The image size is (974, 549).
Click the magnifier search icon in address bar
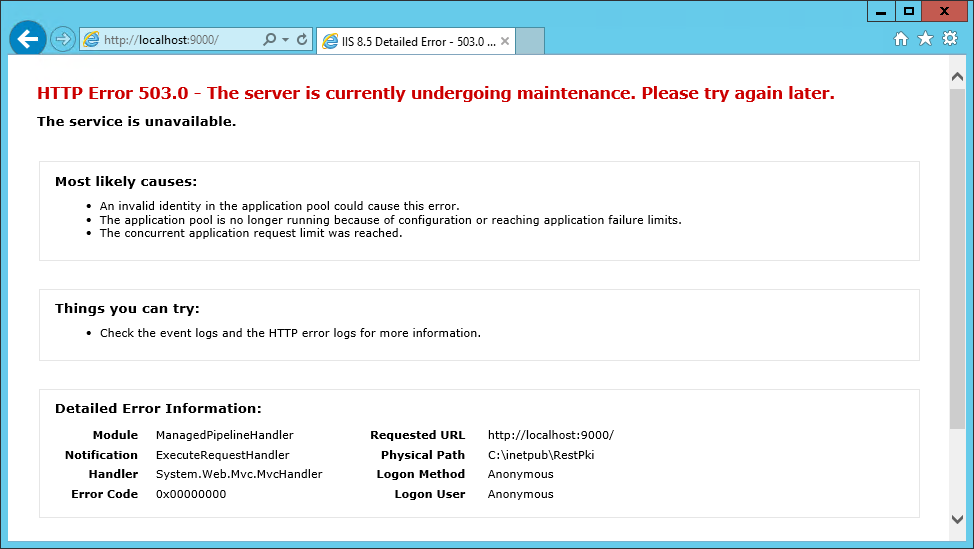(x=269, y=40)
